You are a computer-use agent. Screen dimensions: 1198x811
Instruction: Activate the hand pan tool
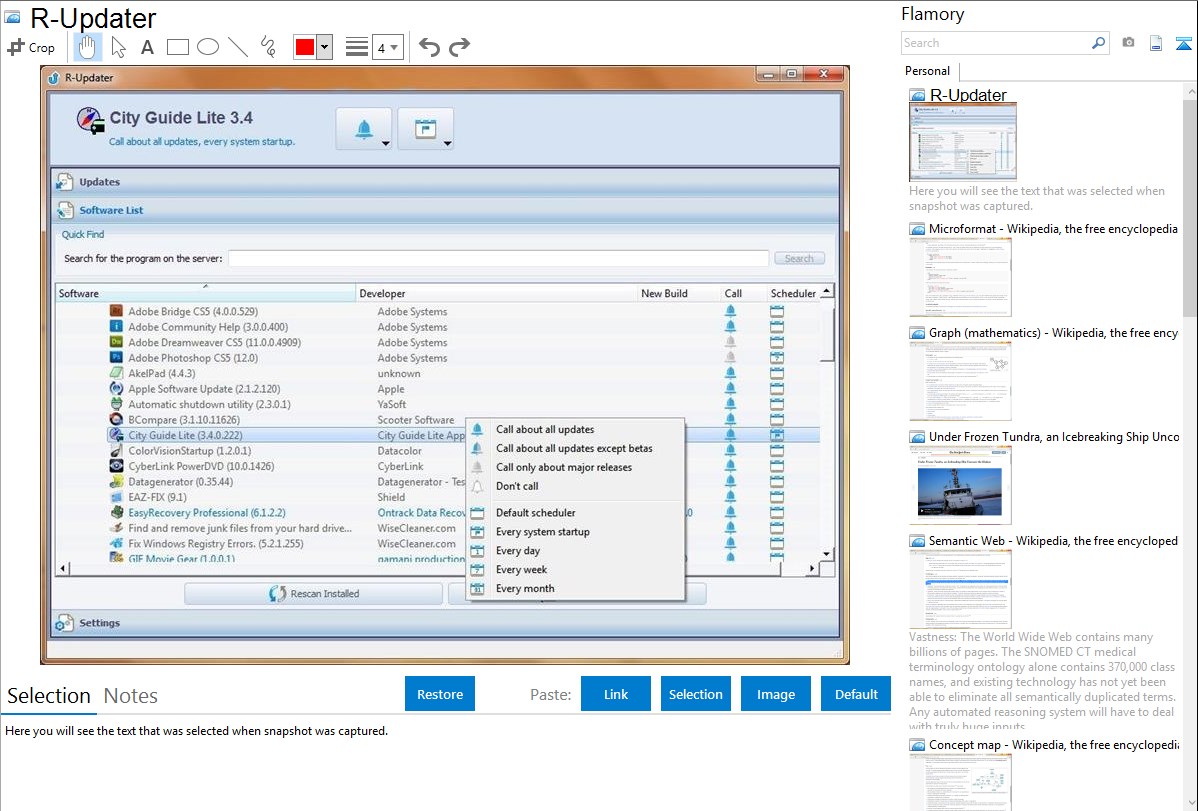[x=87, y=47]
